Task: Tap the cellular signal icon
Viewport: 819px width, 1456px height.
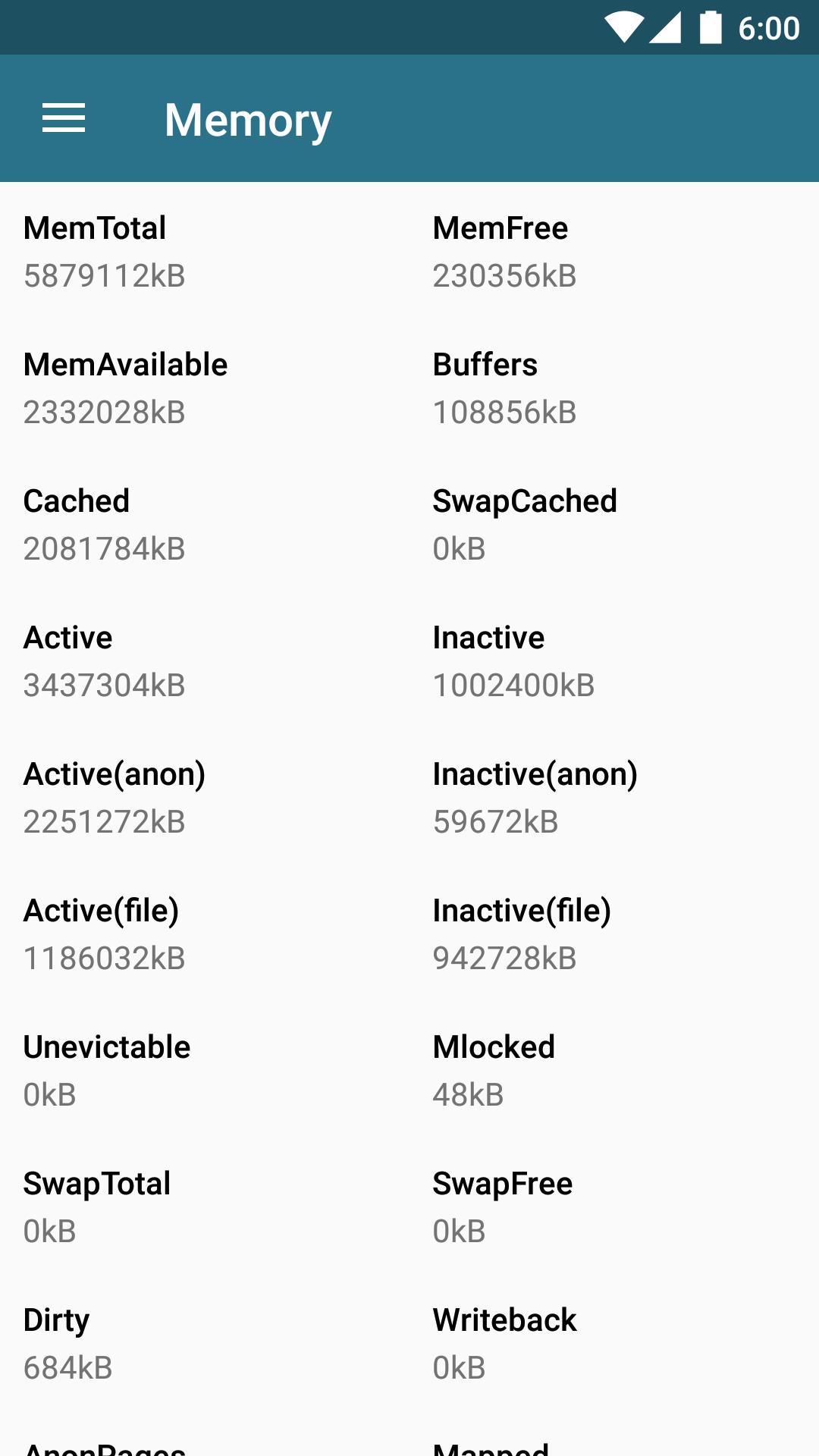Action: (x=665, y=28)
